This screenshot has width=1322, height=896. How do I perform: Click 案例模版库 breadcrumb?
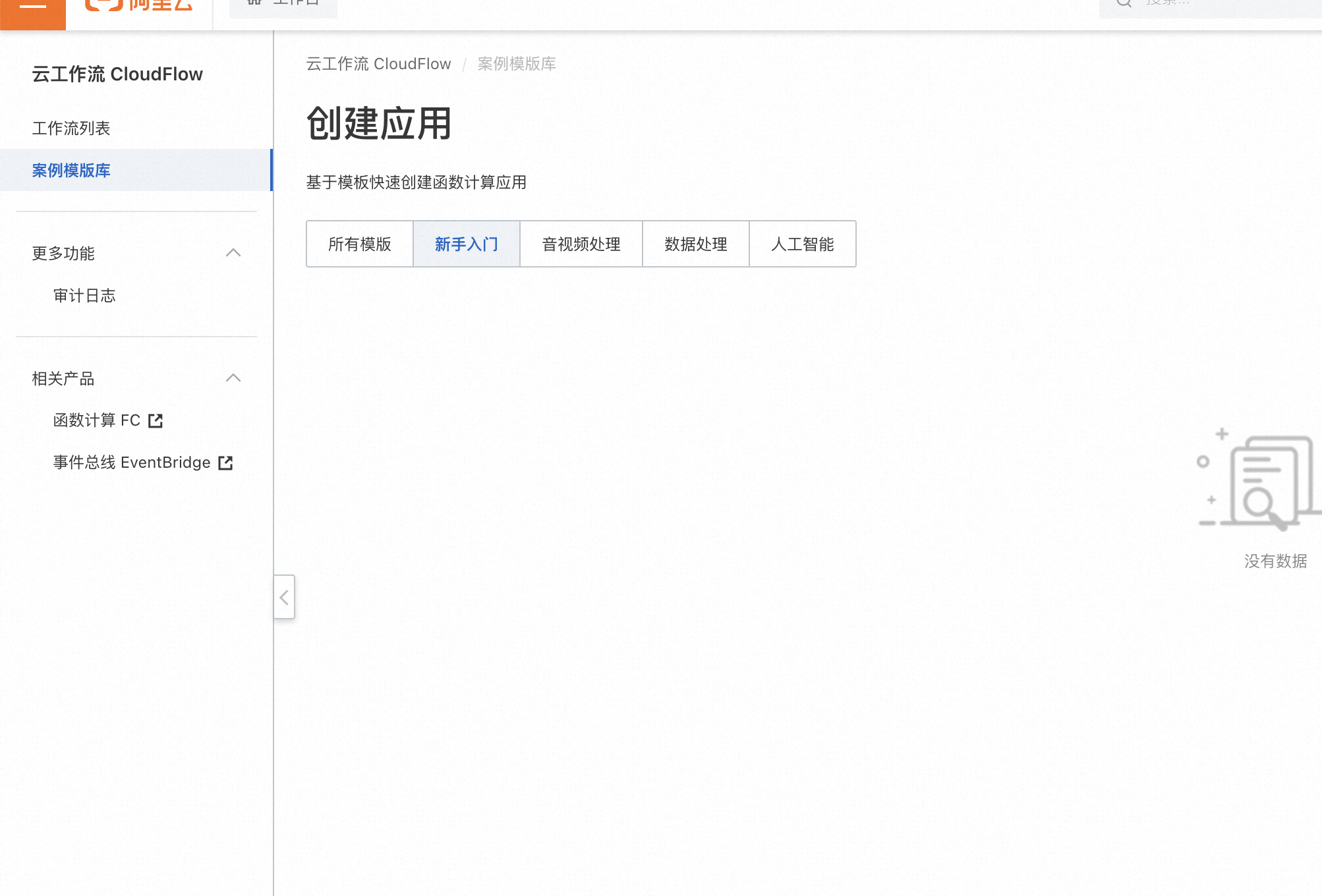(x=517, y=64)
